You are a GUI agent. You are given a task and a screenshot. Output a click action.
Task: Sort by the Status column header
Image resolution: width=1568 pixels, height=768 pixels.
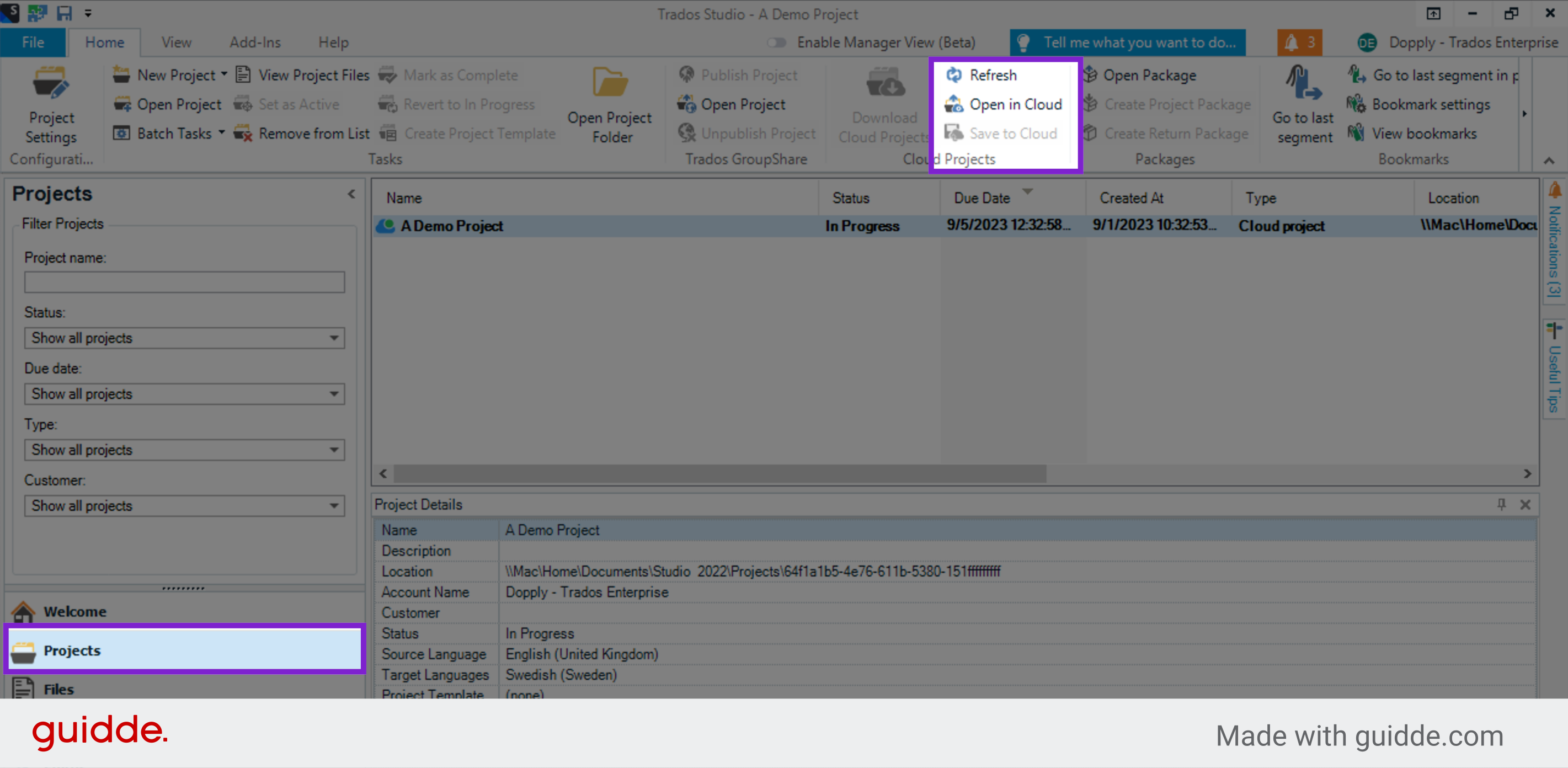click(880, 198)
